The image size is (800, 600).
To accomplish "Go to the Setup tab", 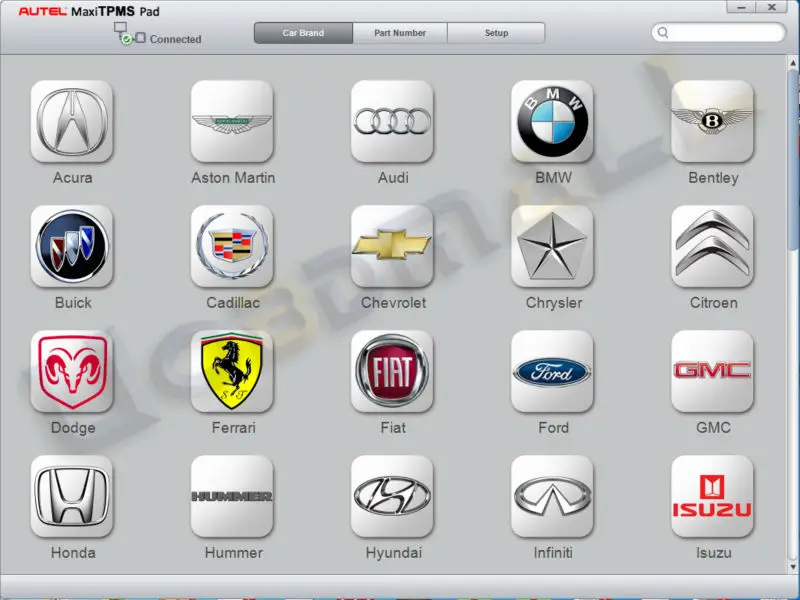I will pyautogui.click(x=496, y=33).
